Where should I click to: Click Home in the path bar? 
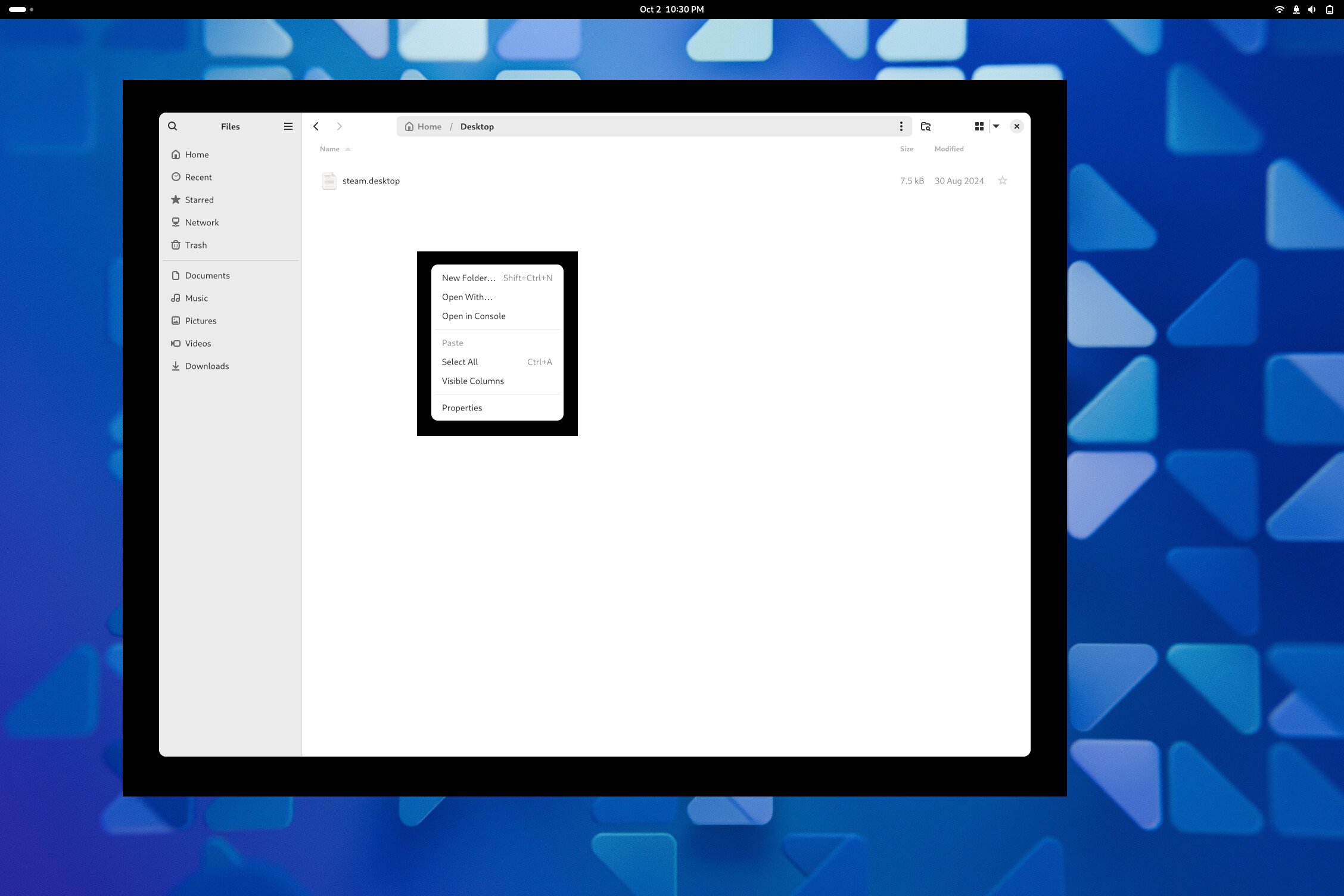point(424,126)
